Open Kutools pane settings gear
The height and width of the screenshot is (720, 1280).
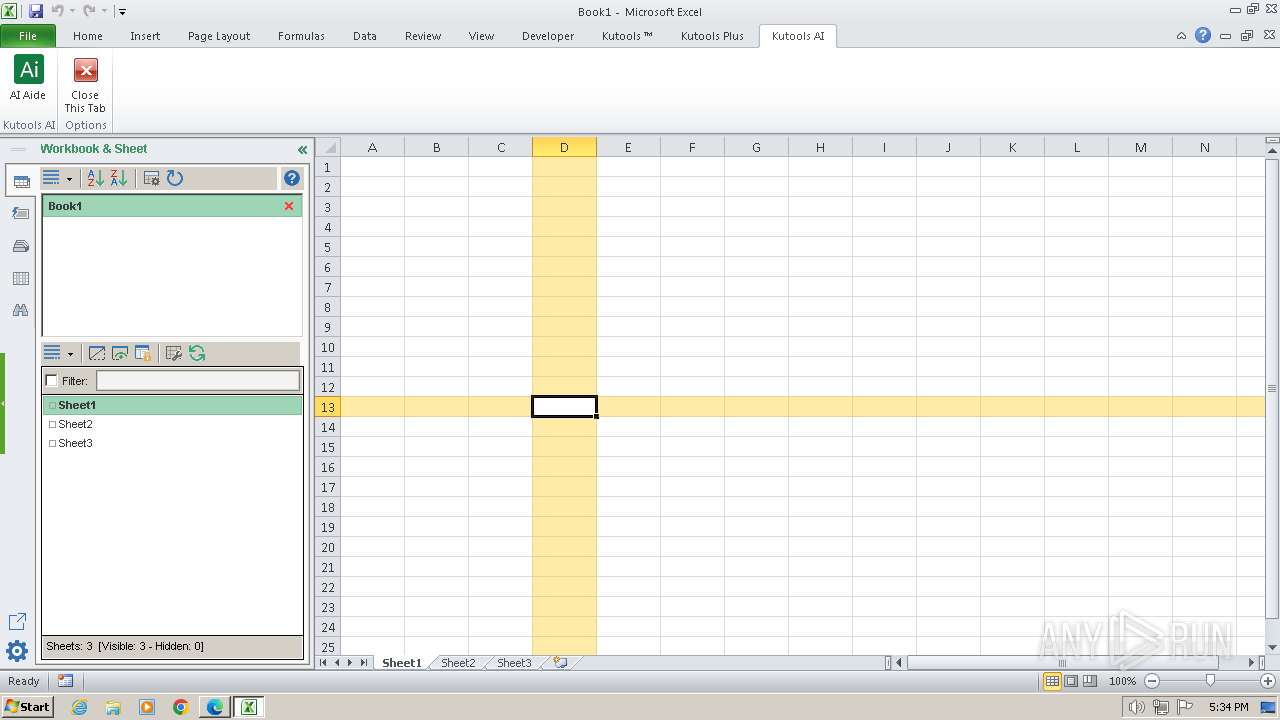click(x=17, y=651)
